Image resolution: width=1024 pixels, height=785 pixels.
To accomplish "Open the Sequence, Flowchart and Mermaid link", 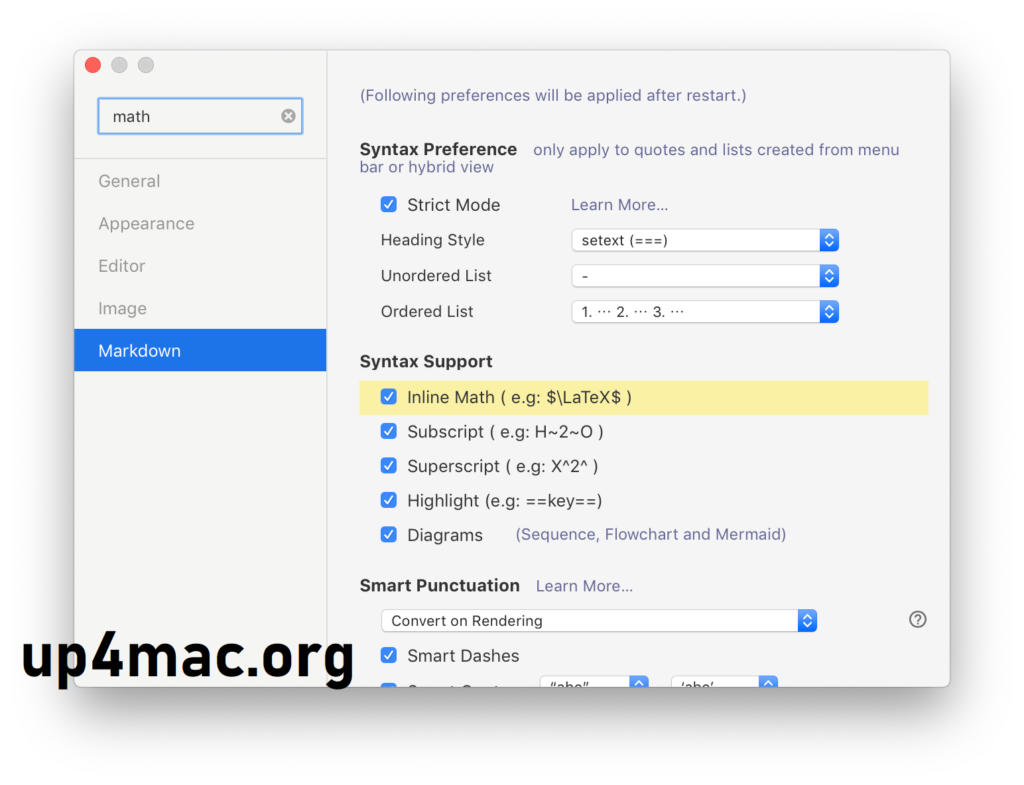I will tap(650, 534).
